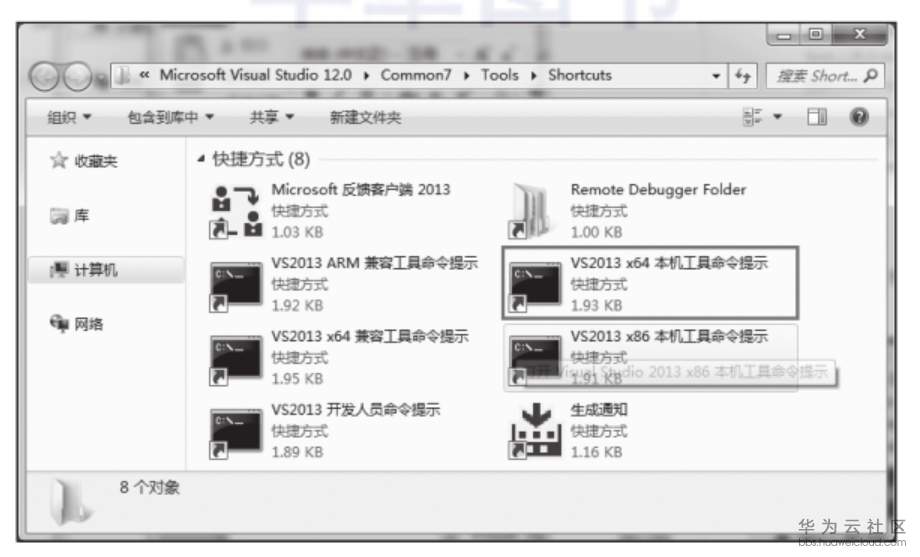Select the text Remote Debugger Folder

pyautogui.click(x=658, y=190)
